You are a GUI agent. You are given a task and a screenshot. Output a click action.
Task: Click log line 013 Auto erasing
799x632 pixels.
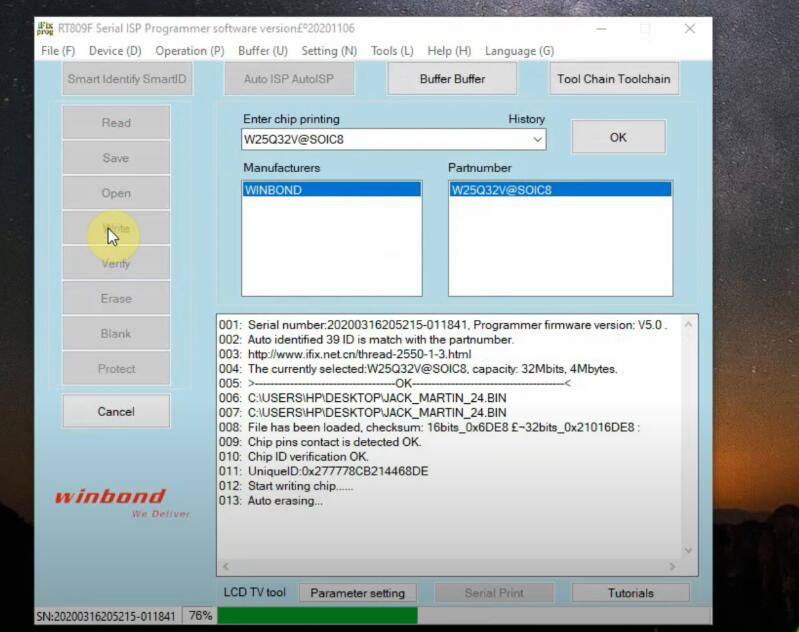271,501
